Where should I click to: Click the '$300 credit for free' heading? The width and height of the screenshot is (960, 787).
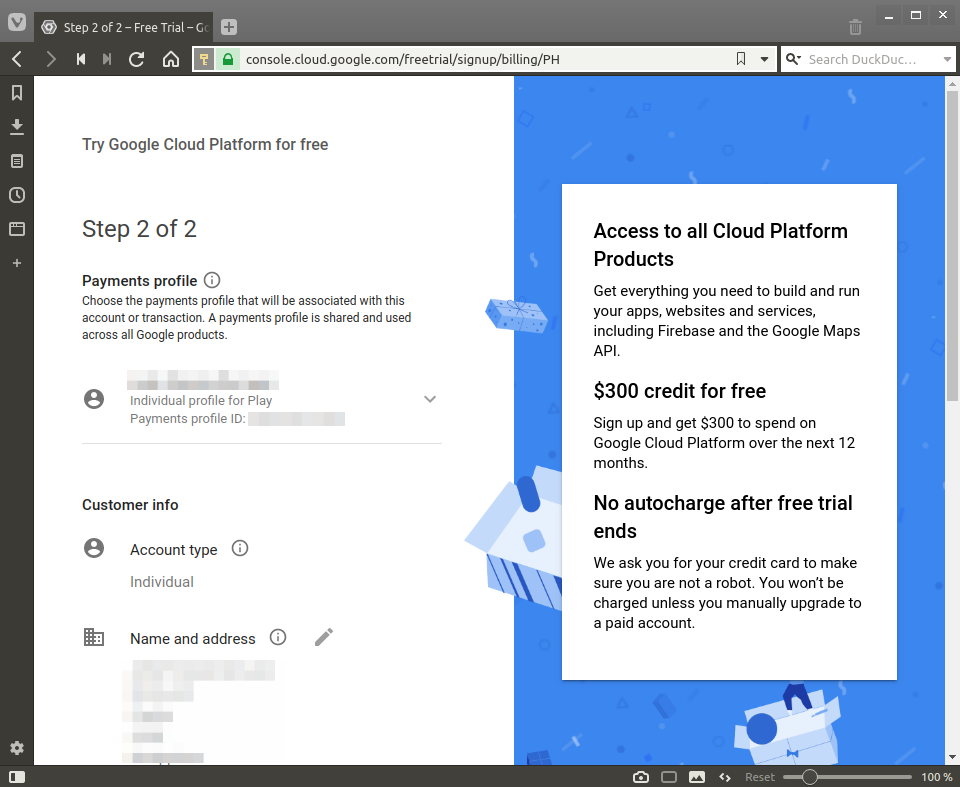(x=680, y=391)
